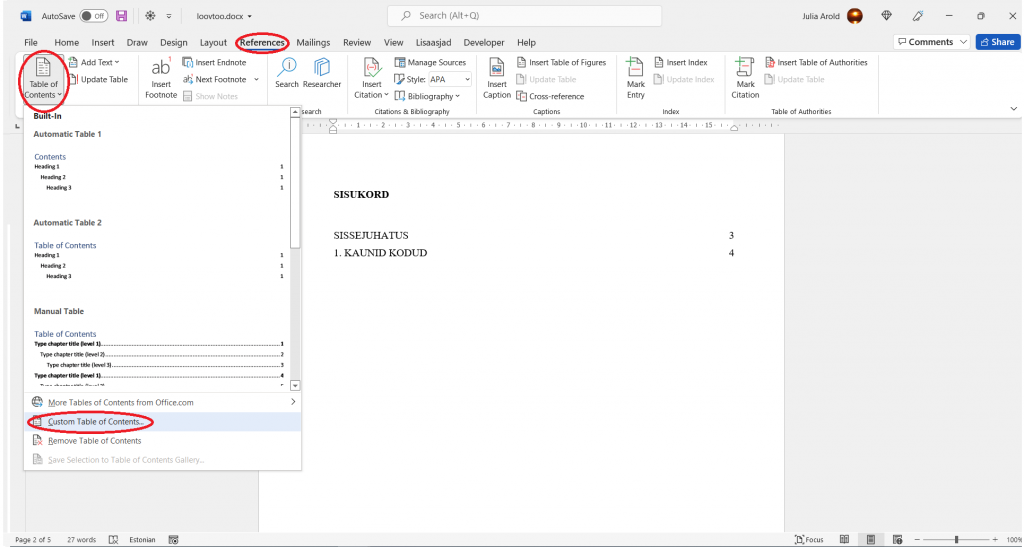Image resolution: width=1024 pixels, height=547 pixels.
Task: Click the Save icon in title bar
Action: (121, 16)
